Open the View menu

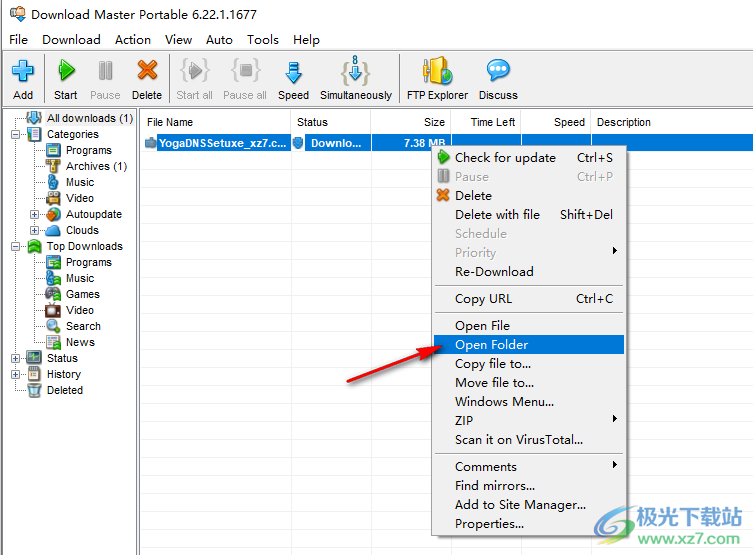[x=178, y=40]
